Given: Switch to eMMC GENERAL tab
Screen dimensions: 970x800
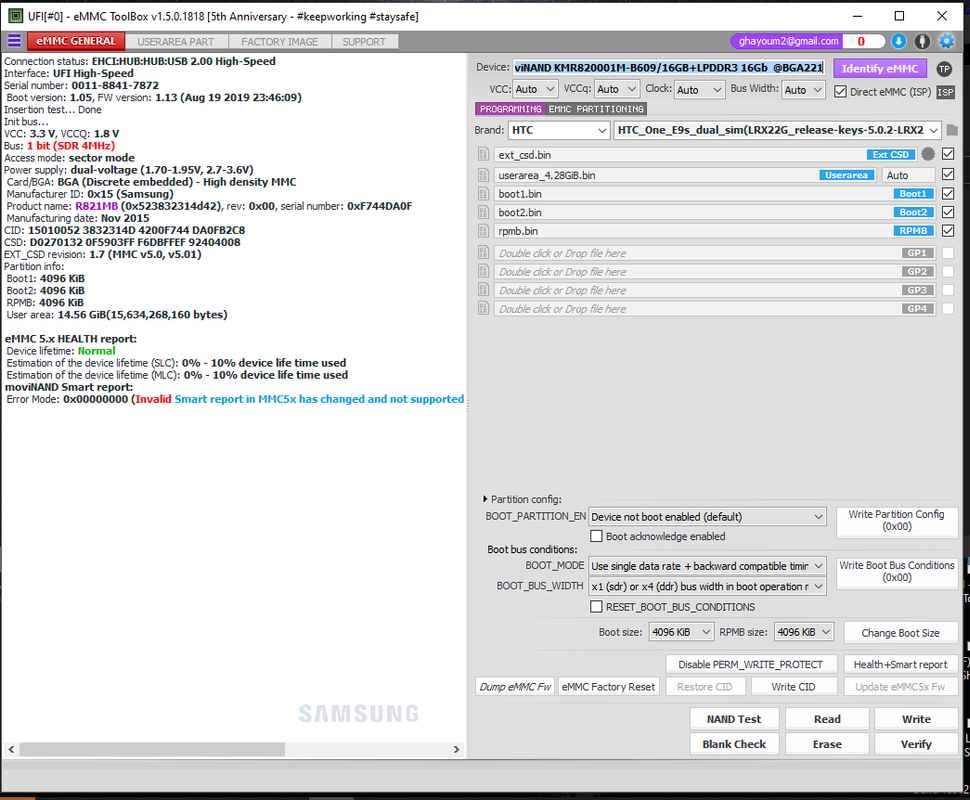Looking at the screenshot, I should point(76,41).
